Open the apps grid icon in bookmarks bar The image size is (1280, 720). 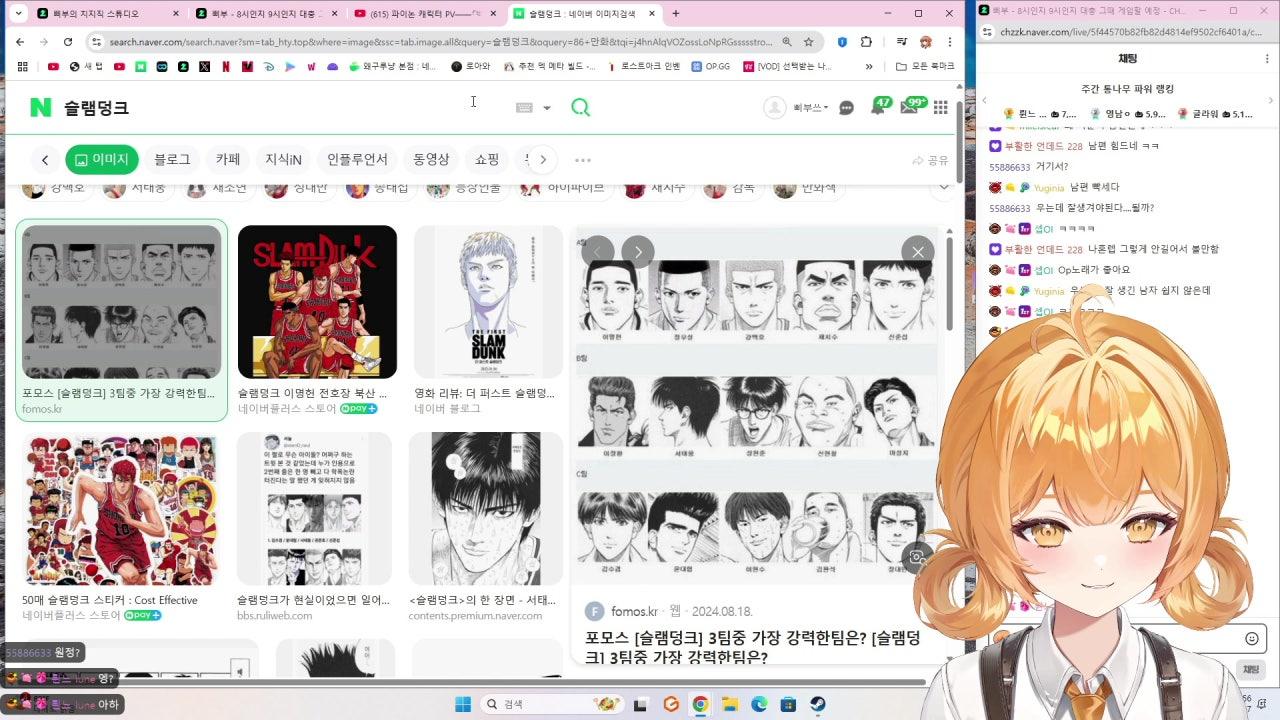(24, 66)
